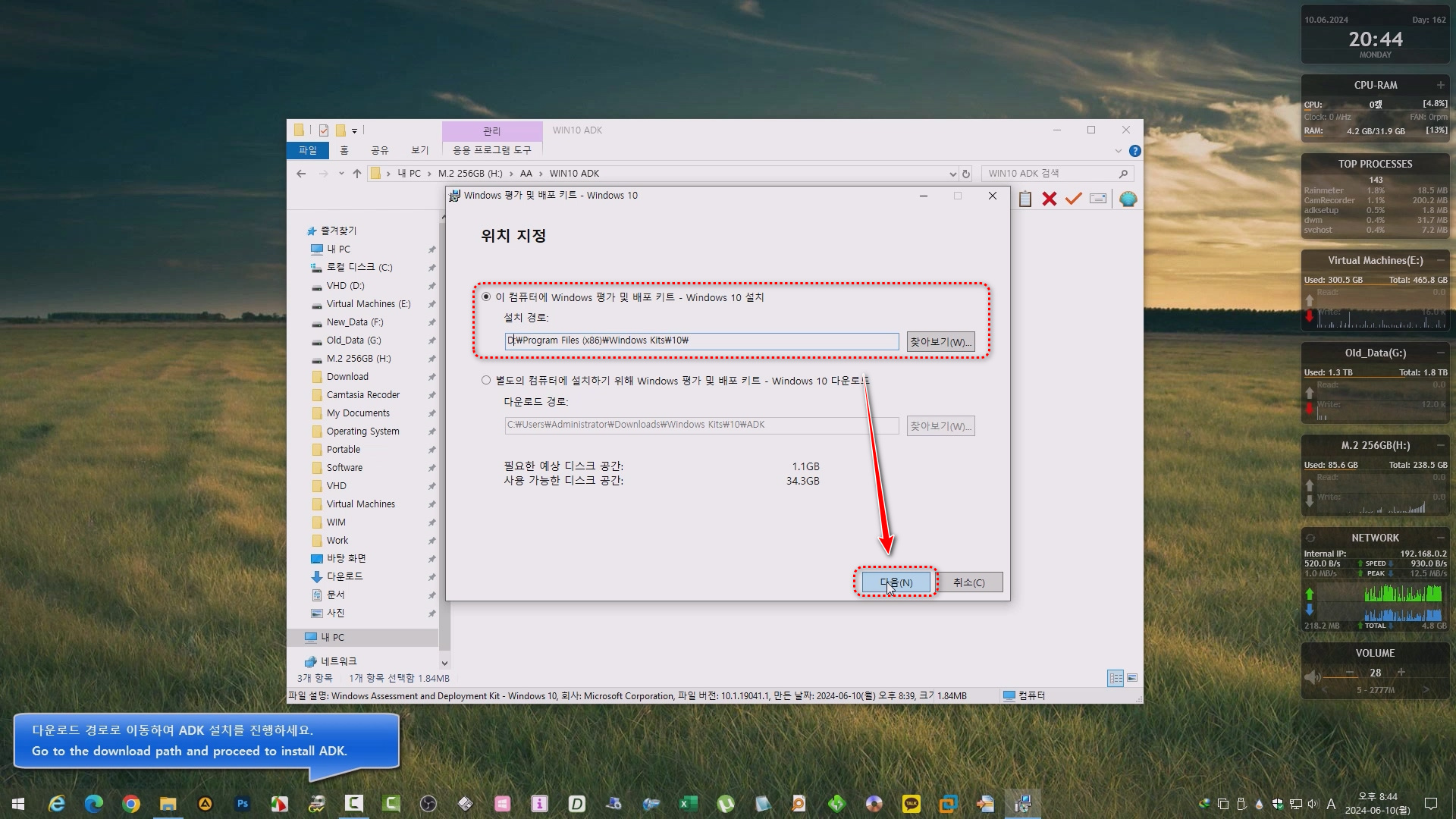
Task: Open the recent locations dropdown arrow
Action: 341,174
